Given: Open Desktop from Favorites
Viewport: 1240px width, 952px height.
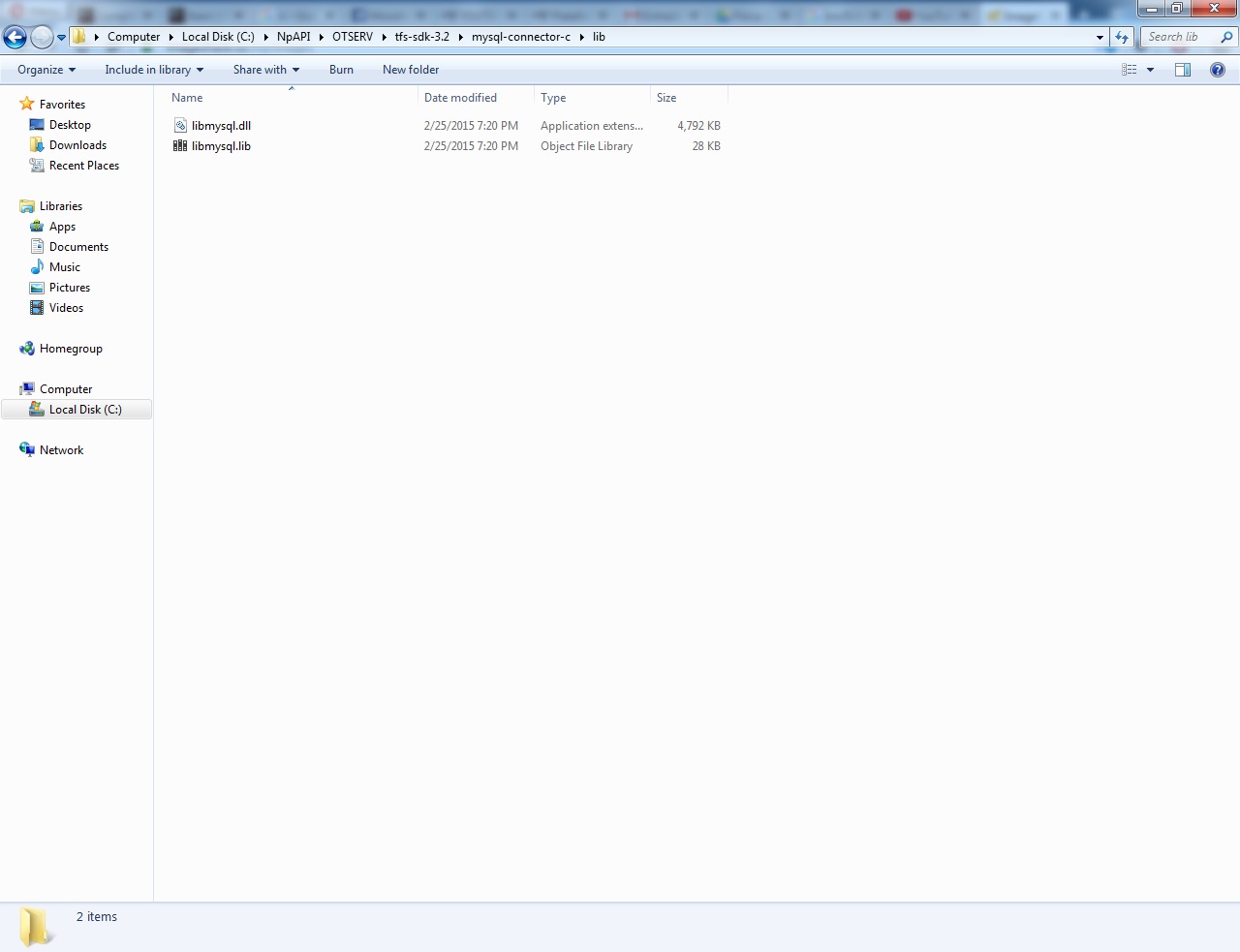Looking at the screenshot, I should [x=70, y=125].
